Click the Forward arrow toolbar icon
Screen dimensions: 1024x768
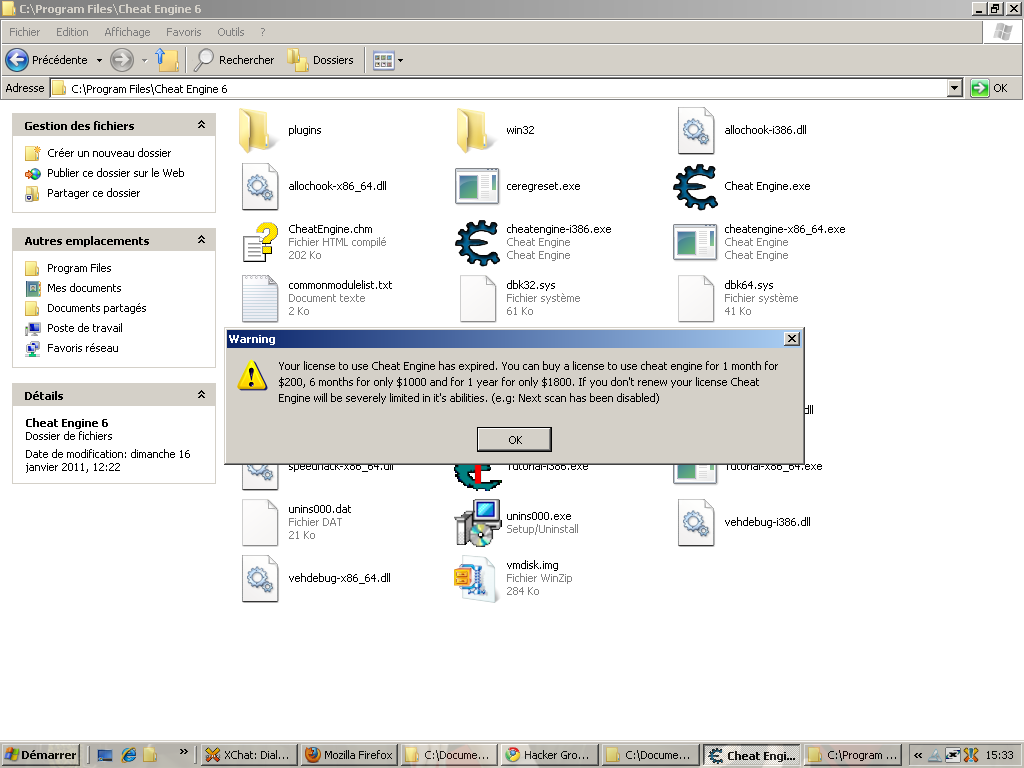[121, 60]
